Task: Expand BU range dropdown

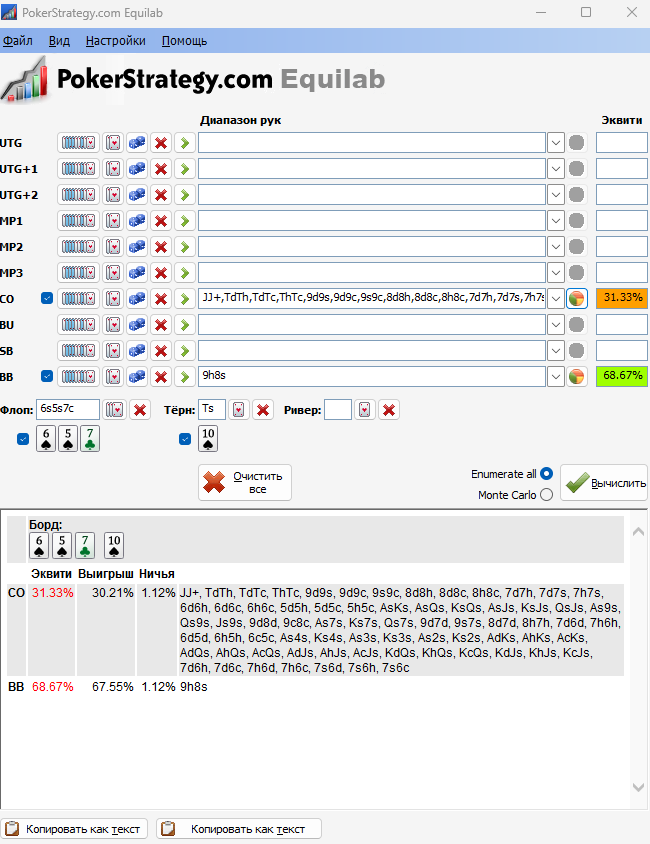Action: [x=556, y=325]
